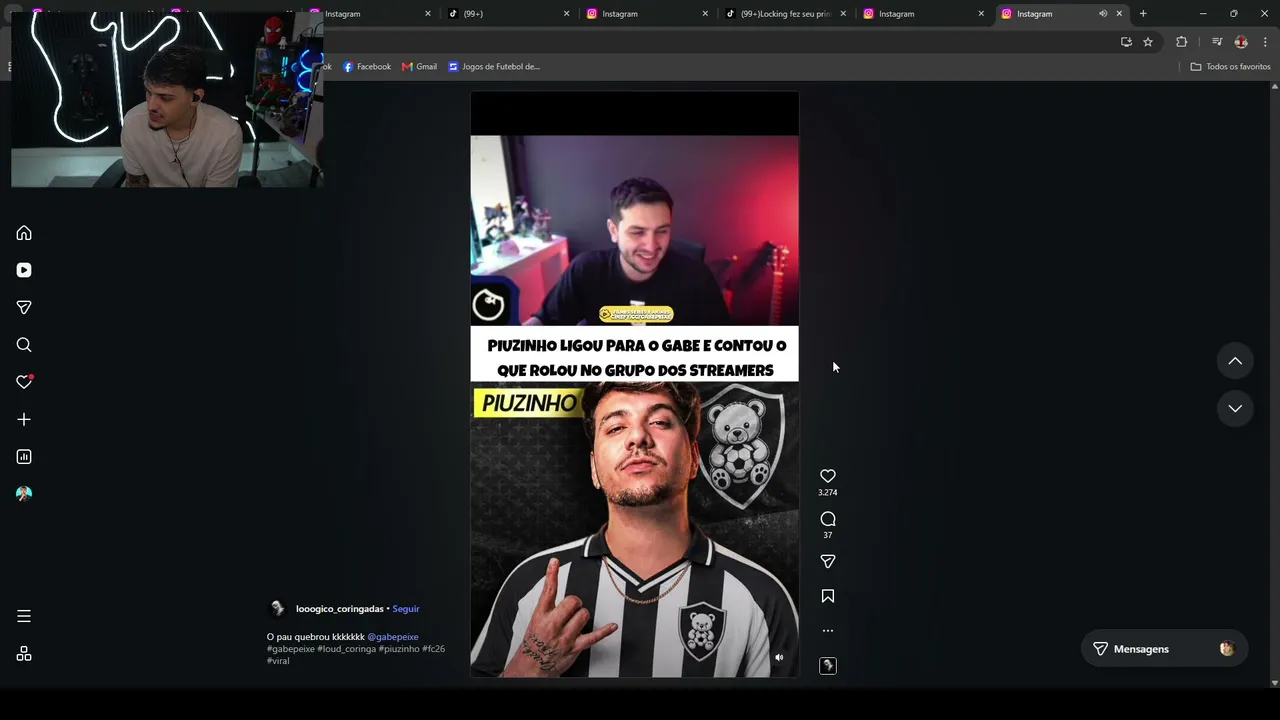
Task: Mute the reel using the speaker icon
Action: 779,657
